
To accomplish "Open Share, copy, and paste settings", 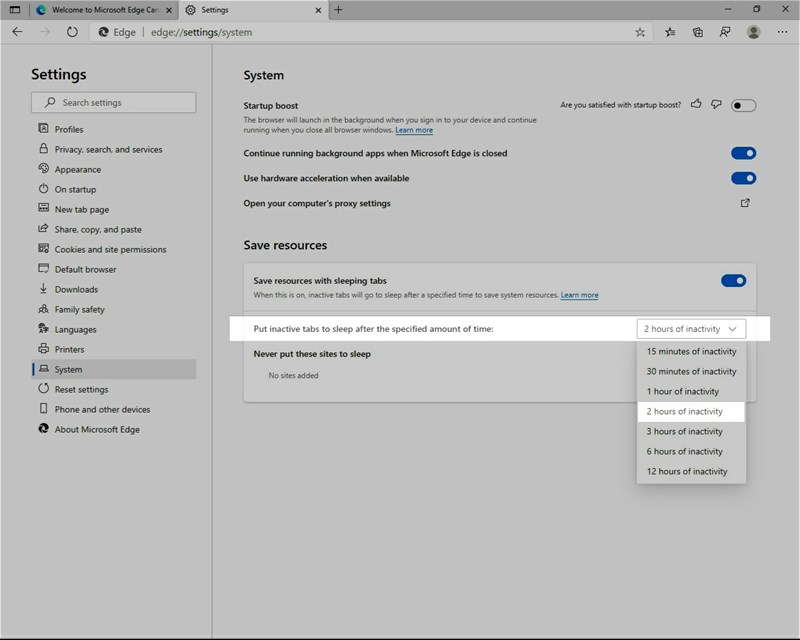I will coord(113,229).
